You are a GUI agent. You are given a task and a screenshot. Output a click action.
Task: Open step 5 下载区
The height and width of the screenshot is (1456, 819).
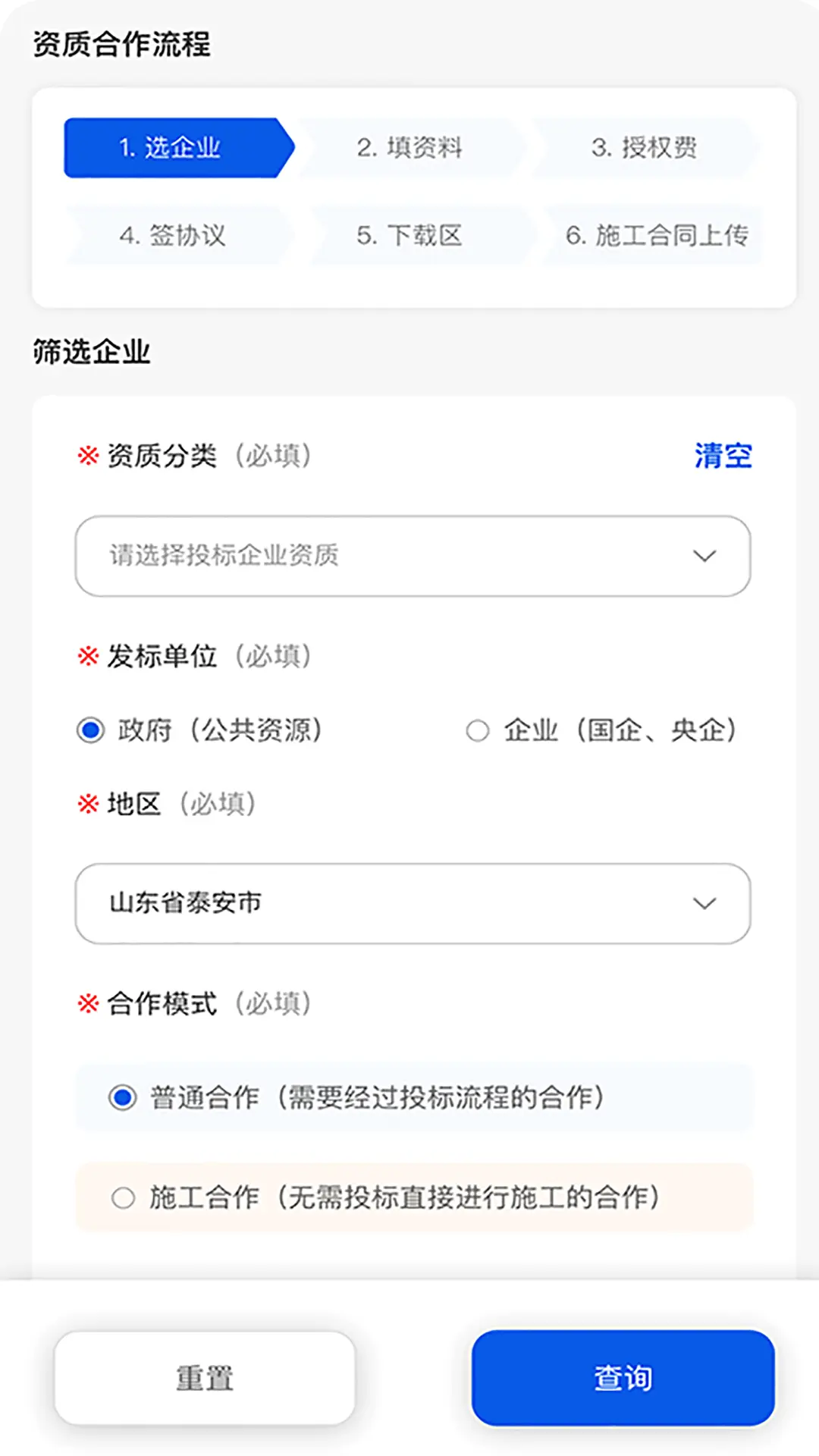click(410, 236)
